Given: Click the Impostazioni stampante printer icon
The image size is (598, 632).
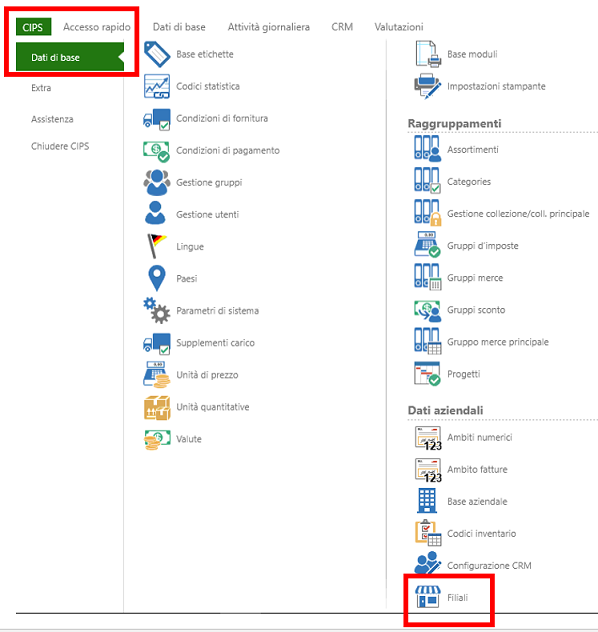Looking at the screenshot, I should [428, 86].
